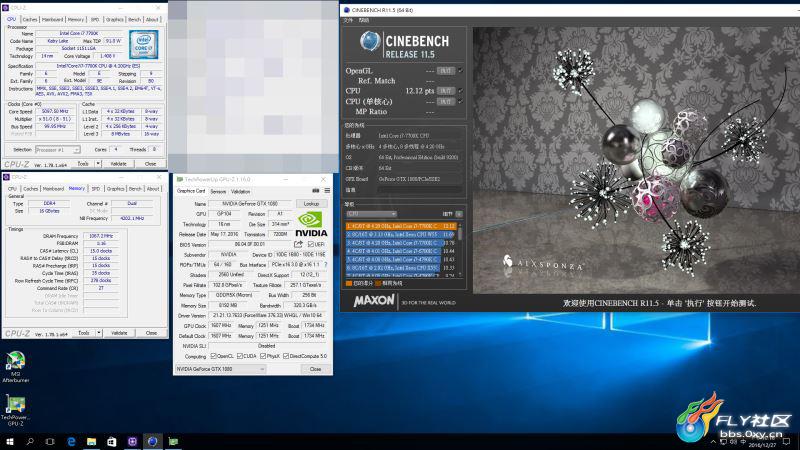Image resolution: width=800 pixels, height=450 pixels.
Task: Open the Graphics tab in top CPU-Z window
Action: click(x=114, y=19)
